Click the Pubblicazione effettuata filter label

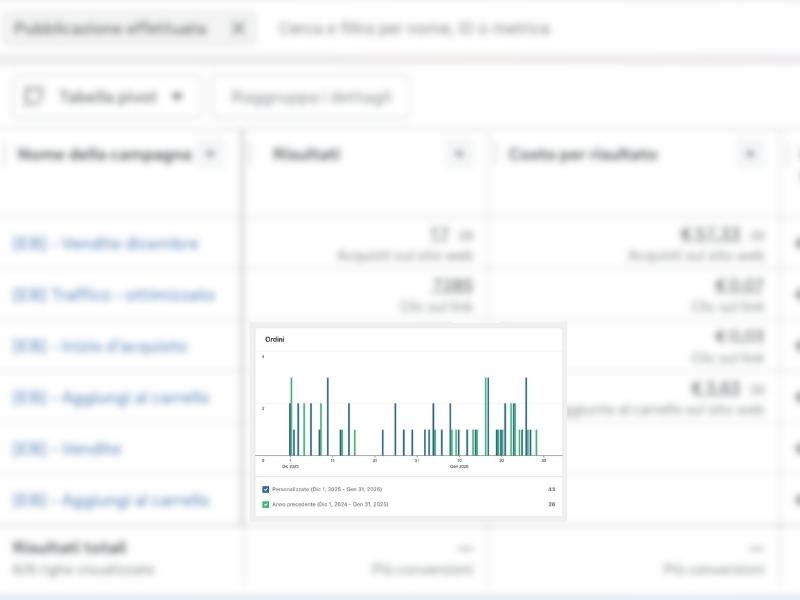tap(110, 29)
